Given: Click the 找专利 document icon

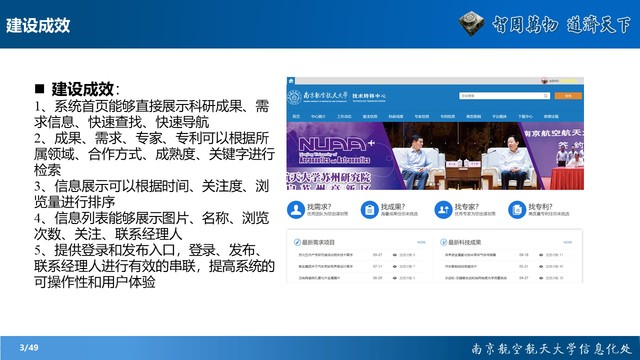Looking at the screenshot, I should pos(517,210).
